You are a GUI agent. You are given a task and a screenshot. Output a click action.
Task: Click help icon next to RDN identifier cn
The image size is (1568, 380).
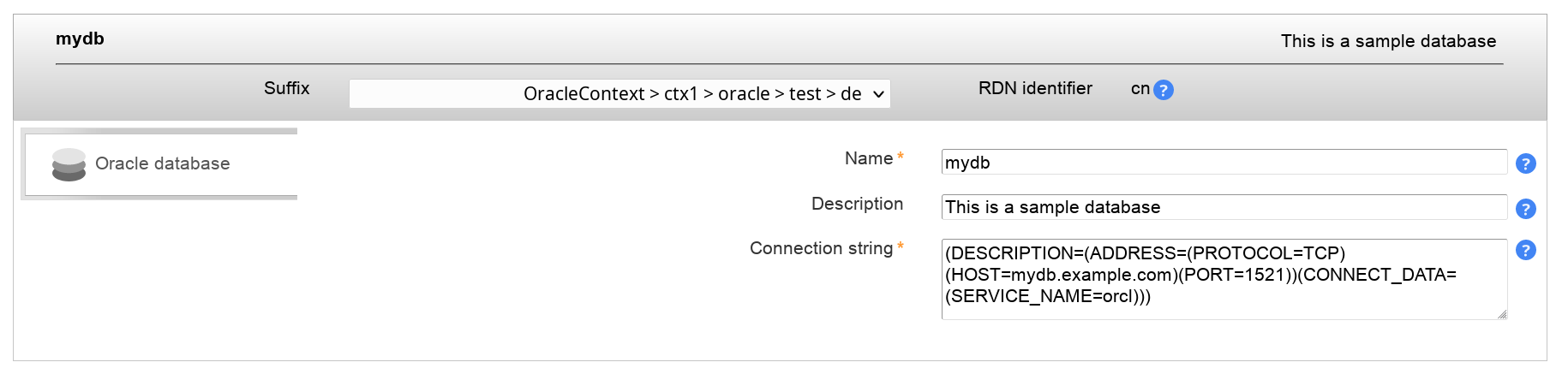[x=1163, y=90]
